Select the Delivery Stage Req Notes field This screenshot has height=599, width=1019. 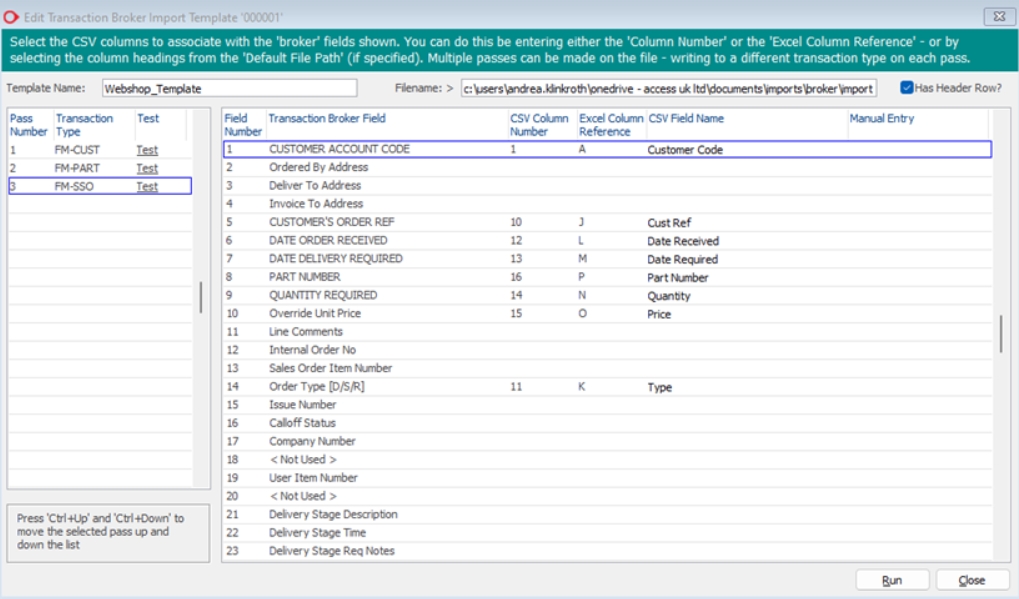point(608,550)
